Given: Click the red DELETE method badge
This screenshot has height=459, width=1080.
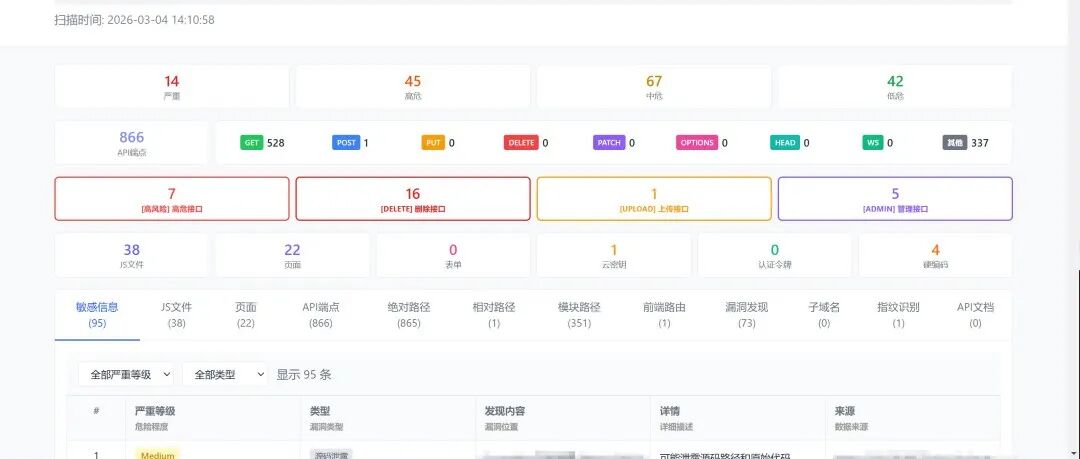Looking at the screenshot, I should tap(521, 143).
